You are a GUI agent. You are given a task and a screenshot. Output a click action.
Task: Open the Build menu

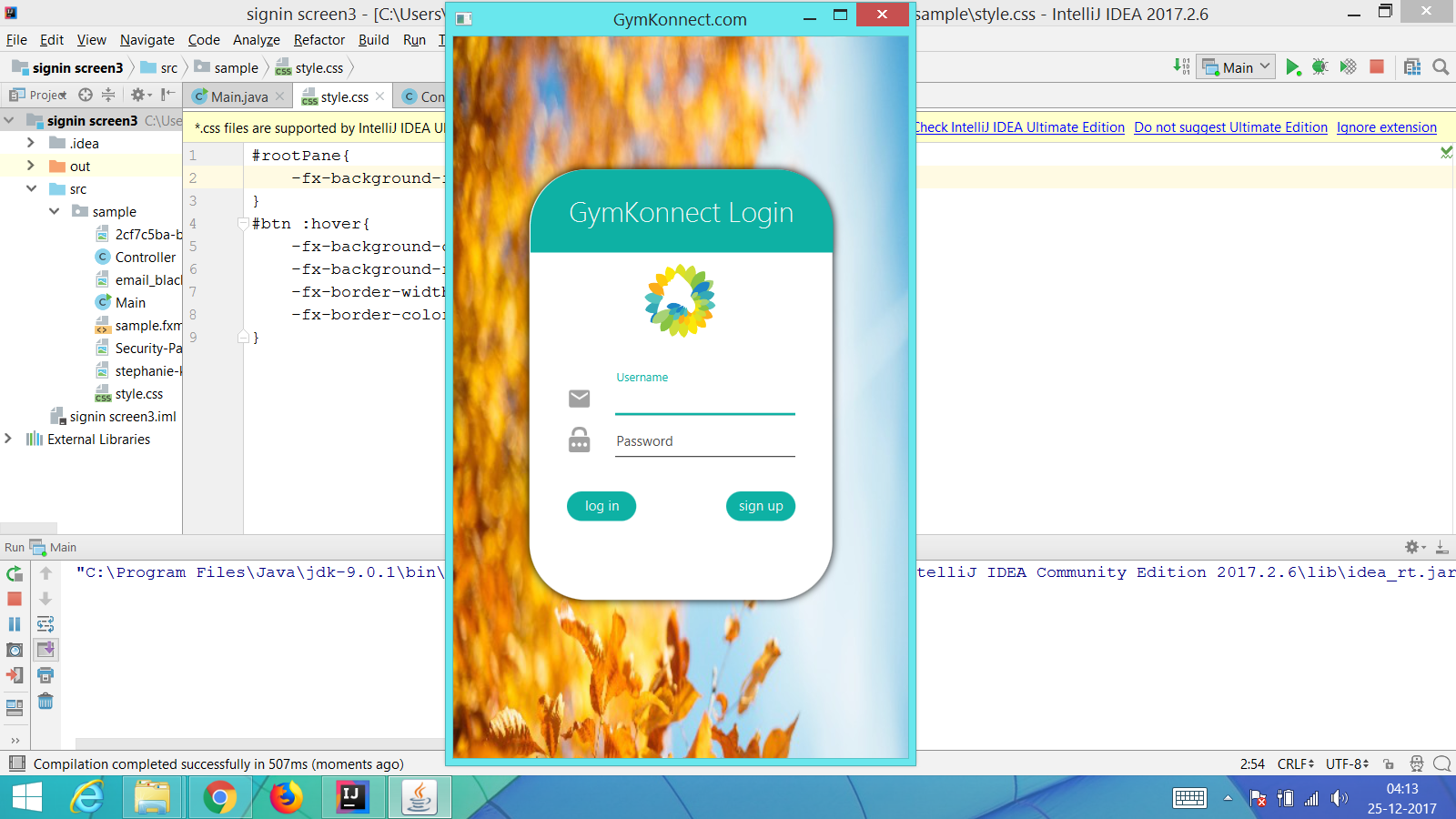click(373, 40)
